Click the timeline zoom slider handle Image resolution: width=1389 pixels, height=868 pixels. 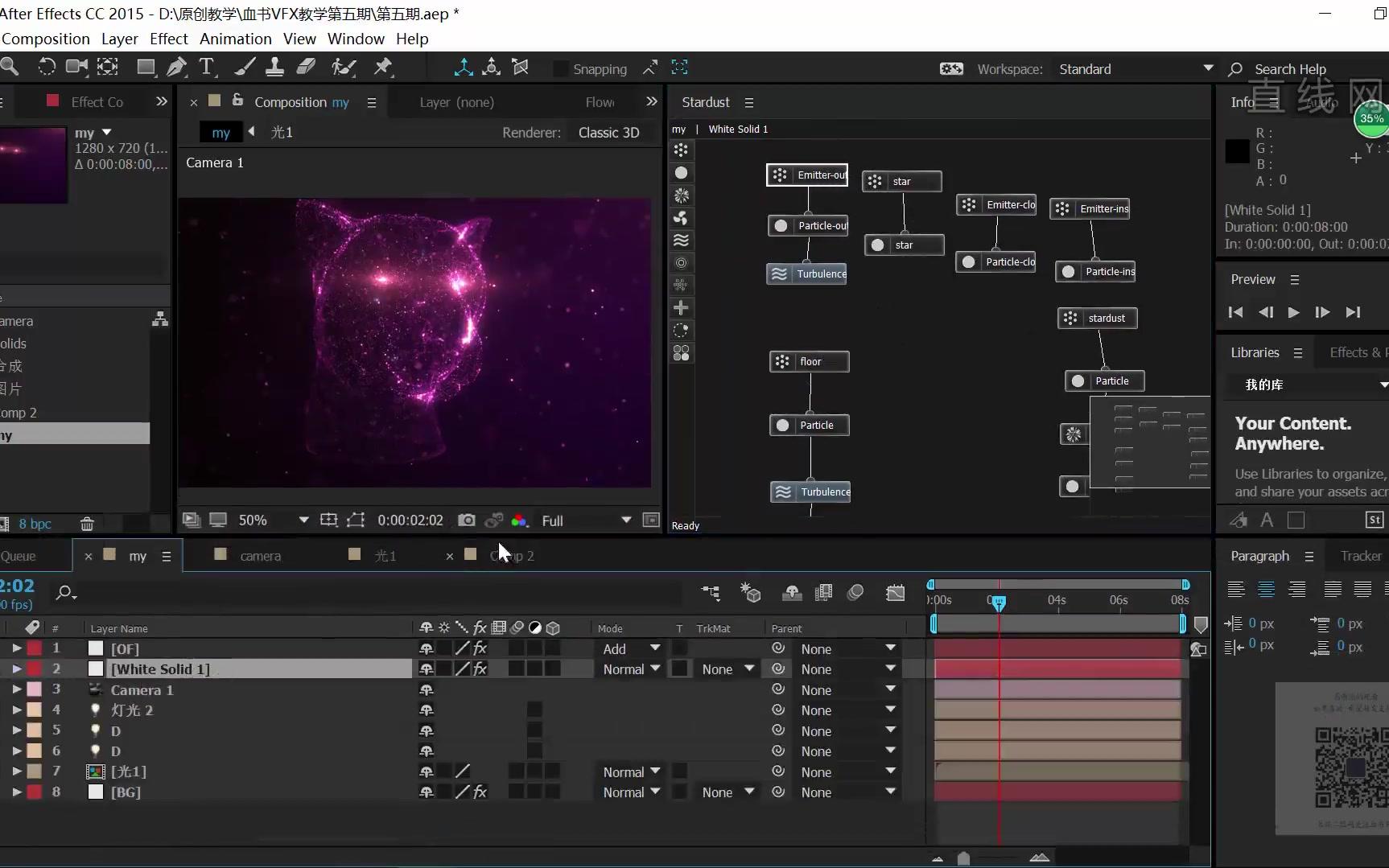coord(963,858)
